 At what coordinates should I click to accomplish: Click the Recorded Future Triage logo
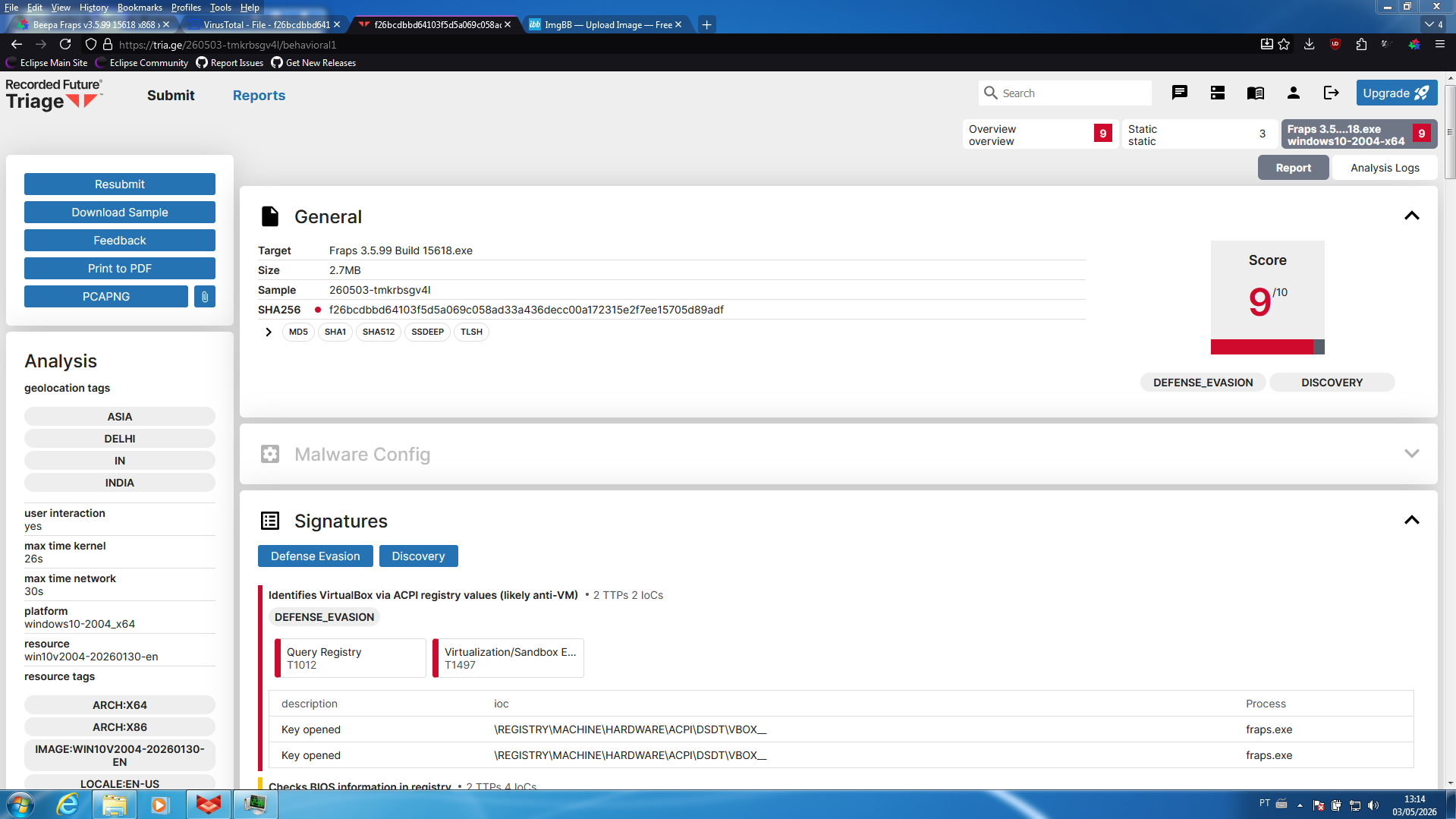(x=54, y=95)
